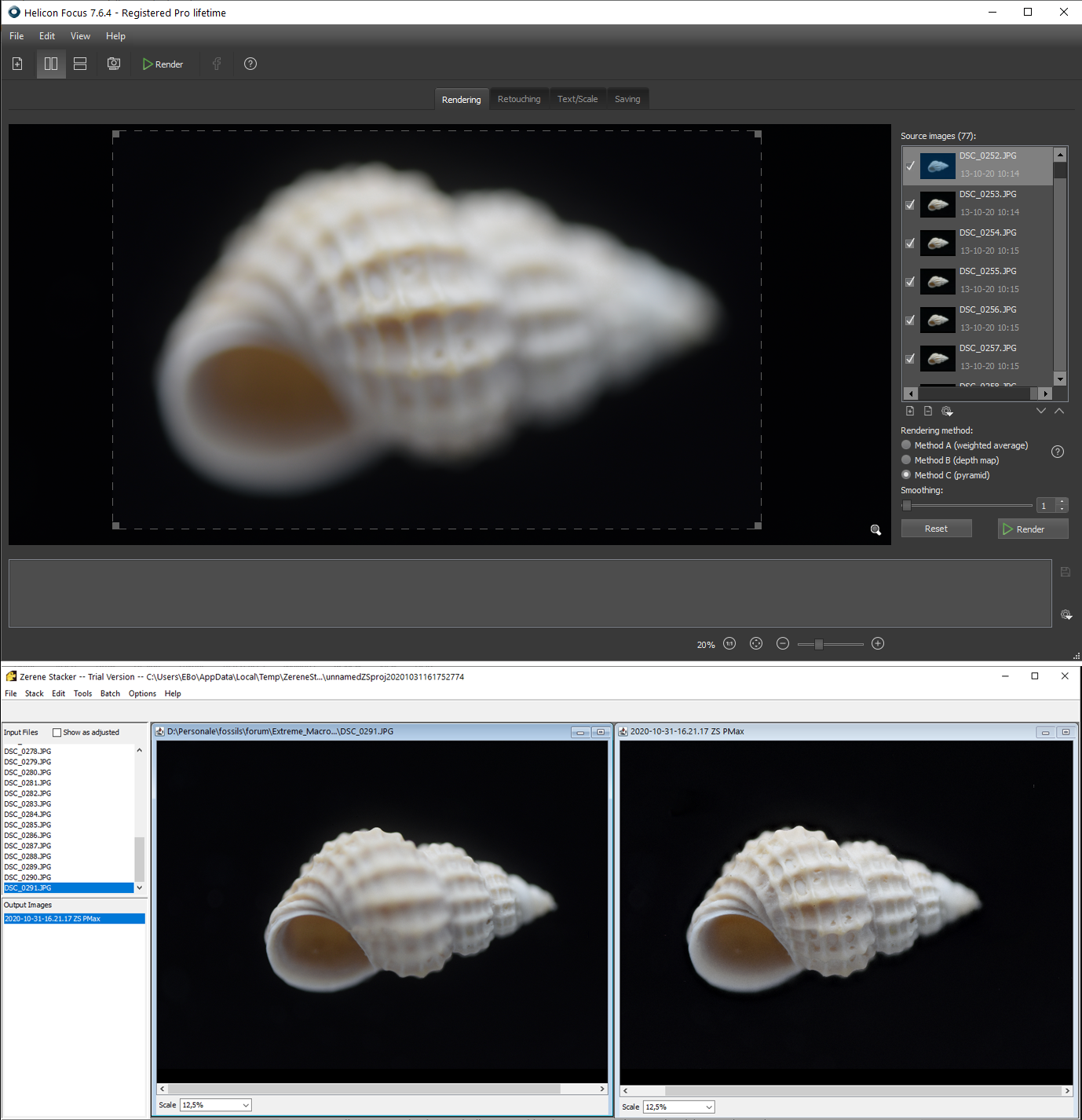The height and width of the screenshot is (1120, 1082).
Task: Set zoom to 1:1 actual size
Action: 729,643
